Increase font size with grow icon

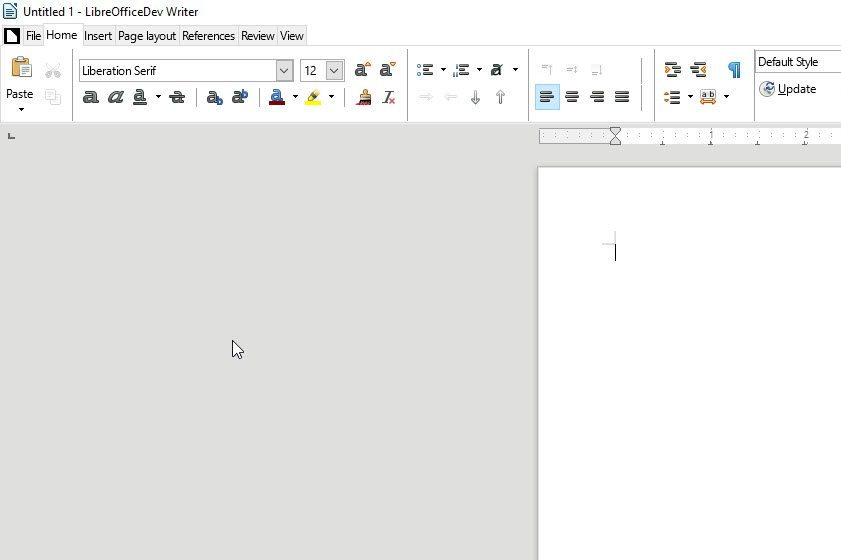(x=363, y=70)
